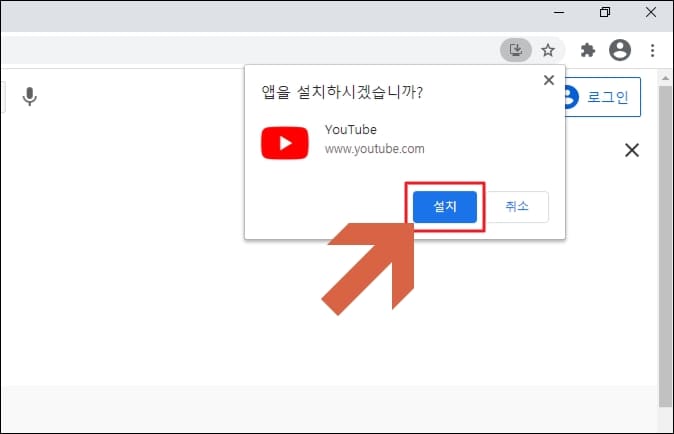Bookmark this page with the star icon
Screen dimensions: 674x434
point(548,50)
